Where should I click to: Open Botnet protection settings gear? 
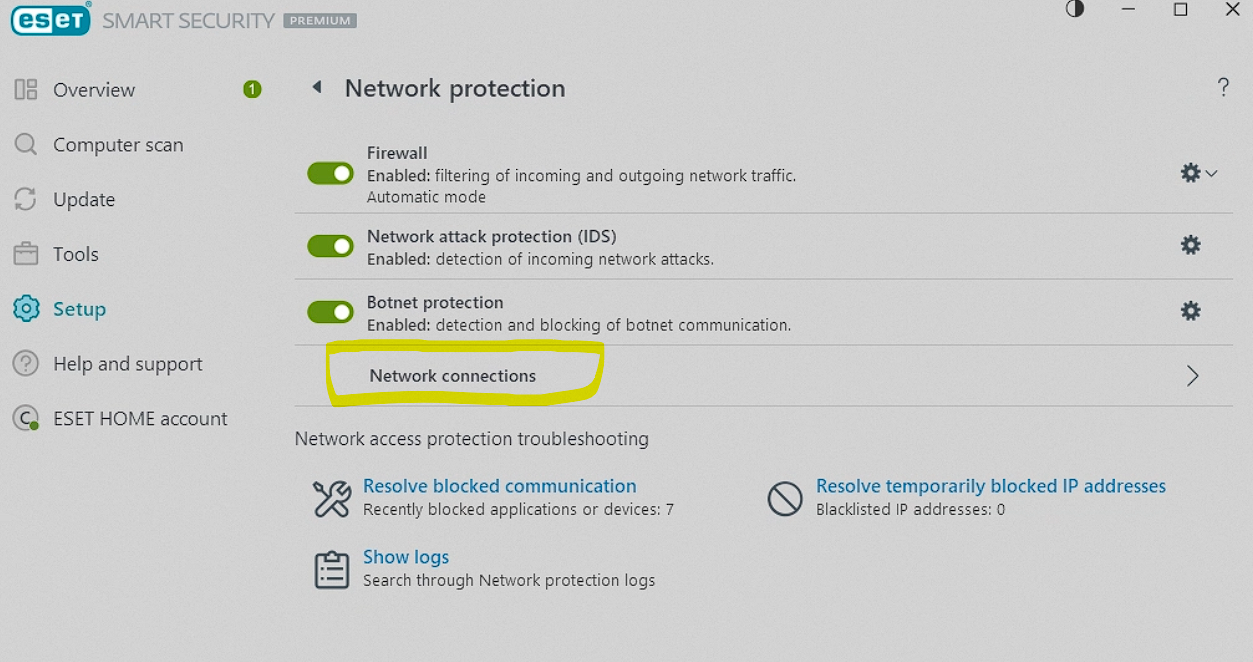1190,311
